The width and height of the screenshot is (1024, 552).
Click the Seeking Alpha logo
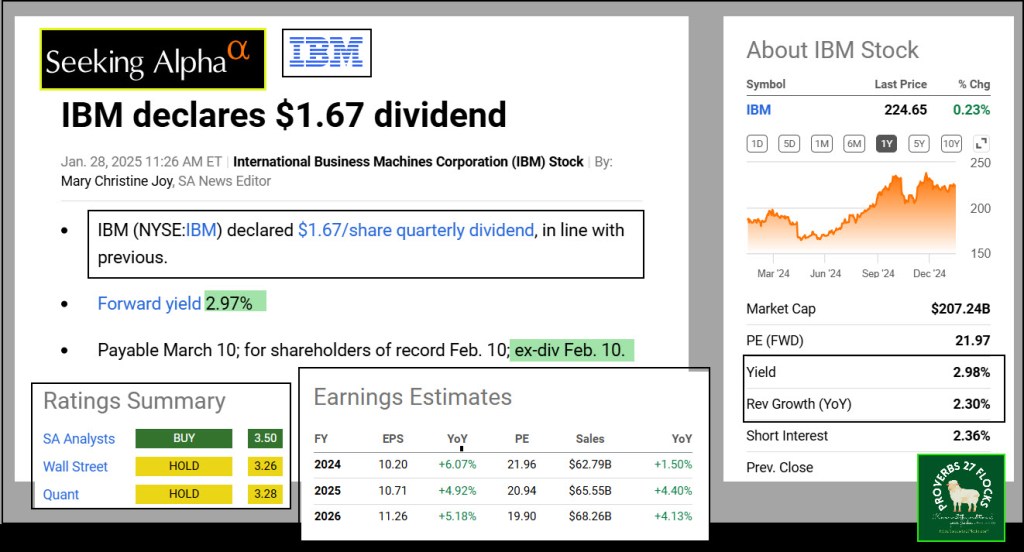(x=152, y=60)
